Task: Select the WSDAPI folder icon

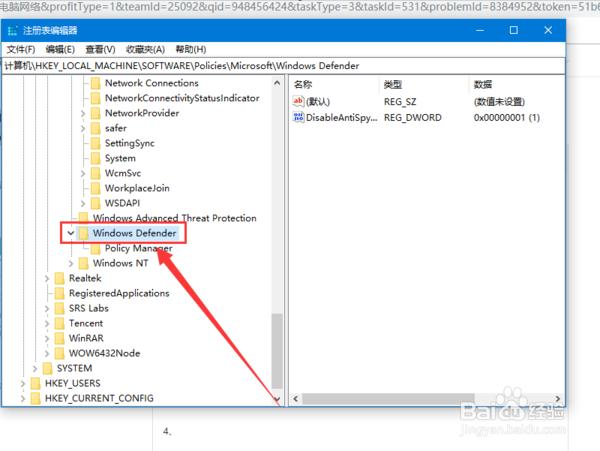Action: pos(96,203)
